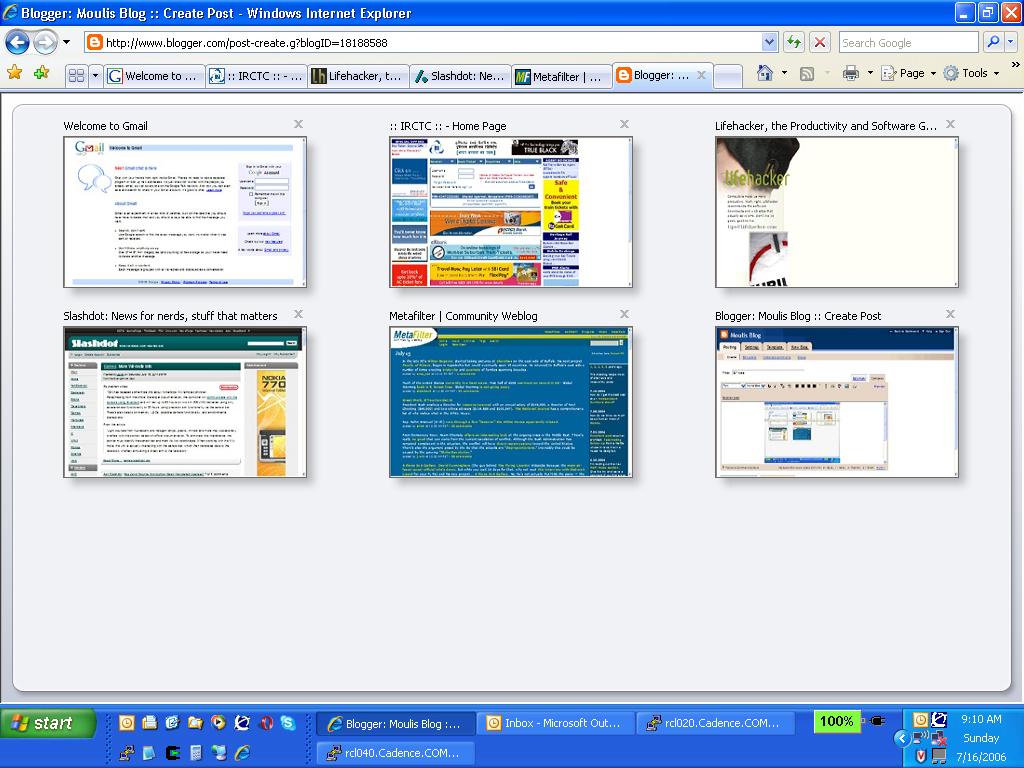This screenshot has height=768, width=1024.
Task: Close the Metafilter quick tab
Action: click(x=624, y=314)
